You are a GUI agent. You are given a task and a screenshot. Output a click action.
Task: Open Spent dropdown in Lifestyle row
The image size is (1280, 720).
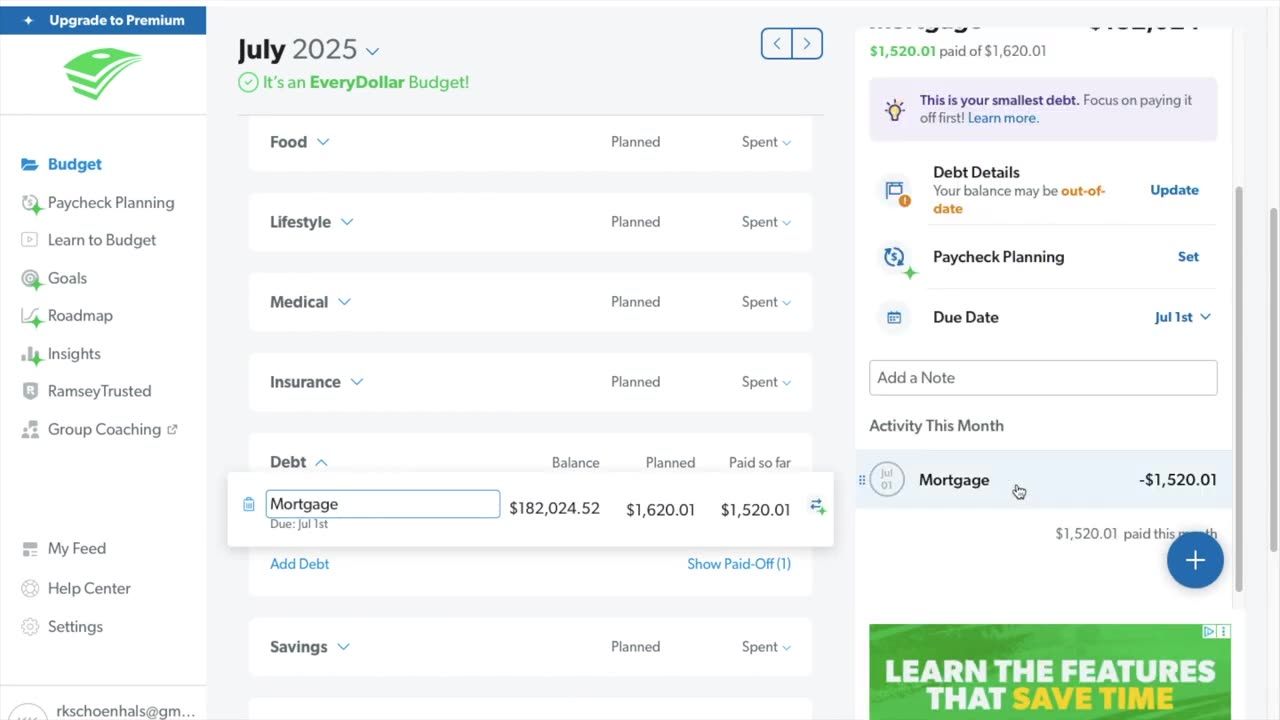click(766, 222)
